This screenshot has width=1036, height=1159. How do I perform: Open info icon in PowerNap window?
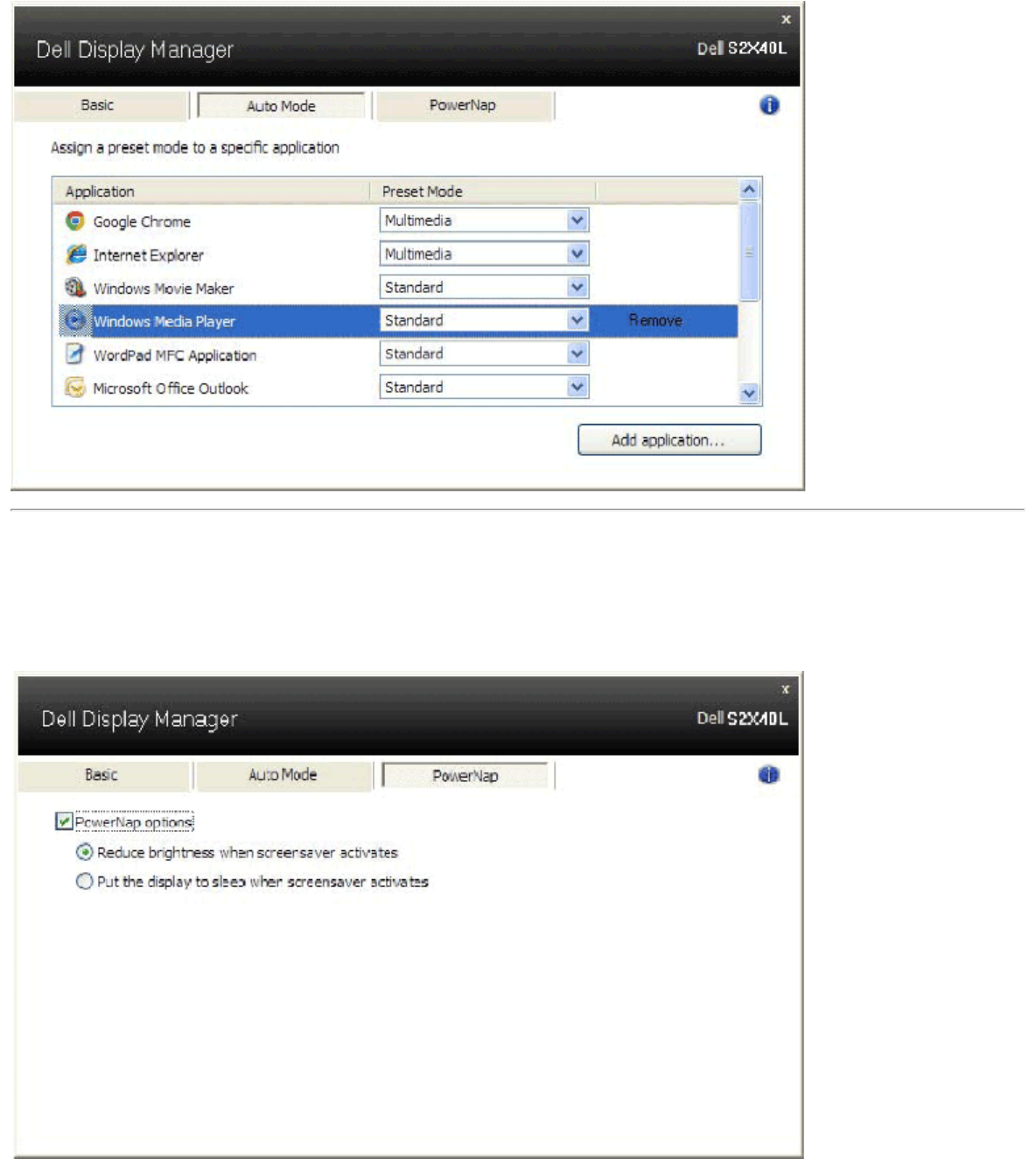pyautogui.click(x=769, y=775)
